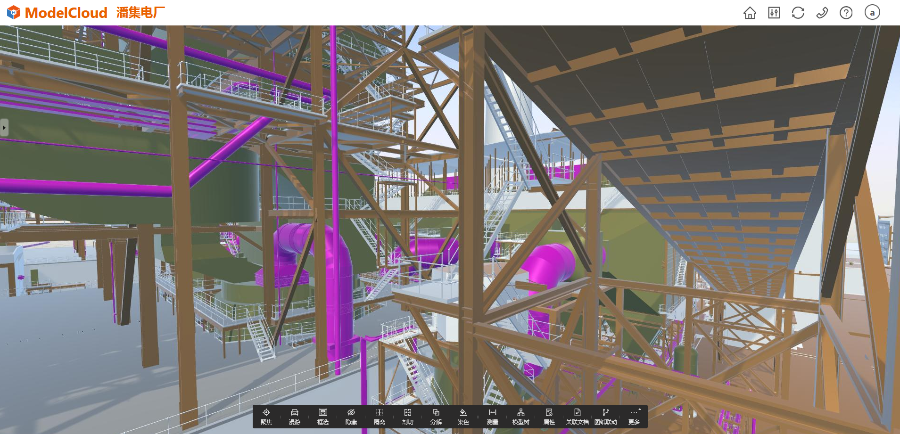The image size is (900, 434).
Task: Select the box-select (框选) tool
Action: [x=323, y=416]
